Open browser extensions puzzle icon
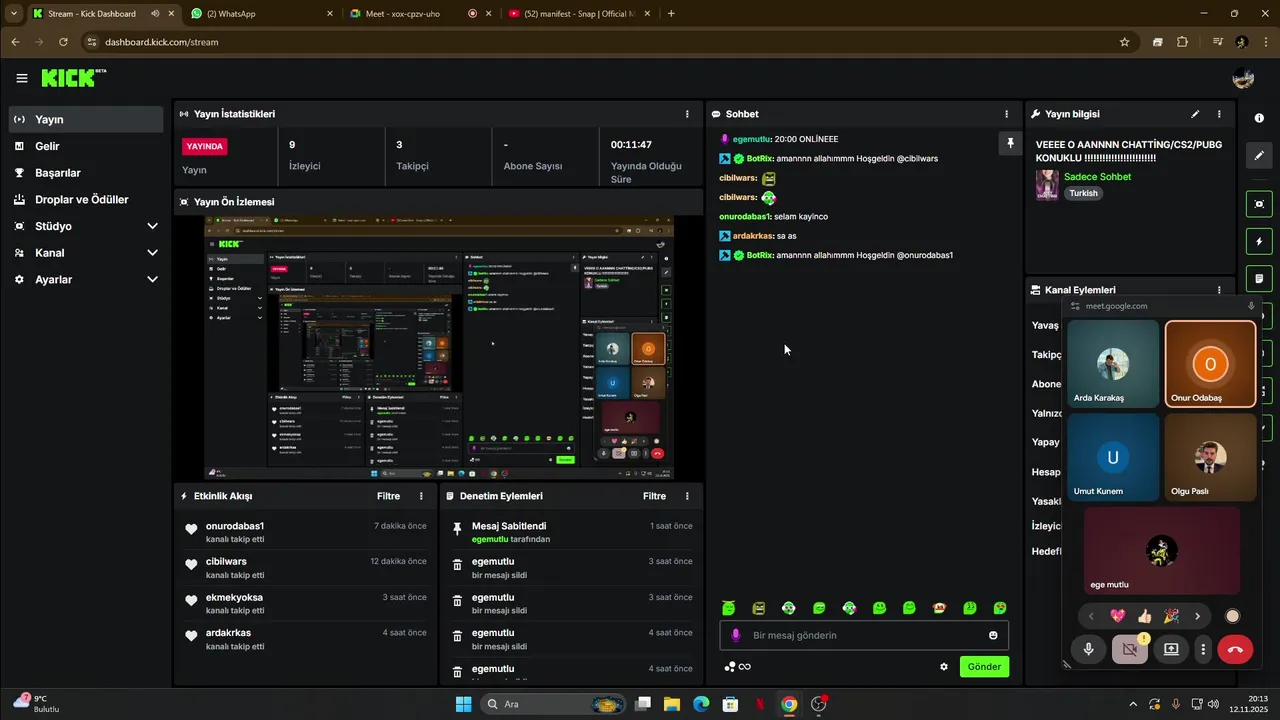Viewport: 1280px width, 720px height. (1183, 42)
